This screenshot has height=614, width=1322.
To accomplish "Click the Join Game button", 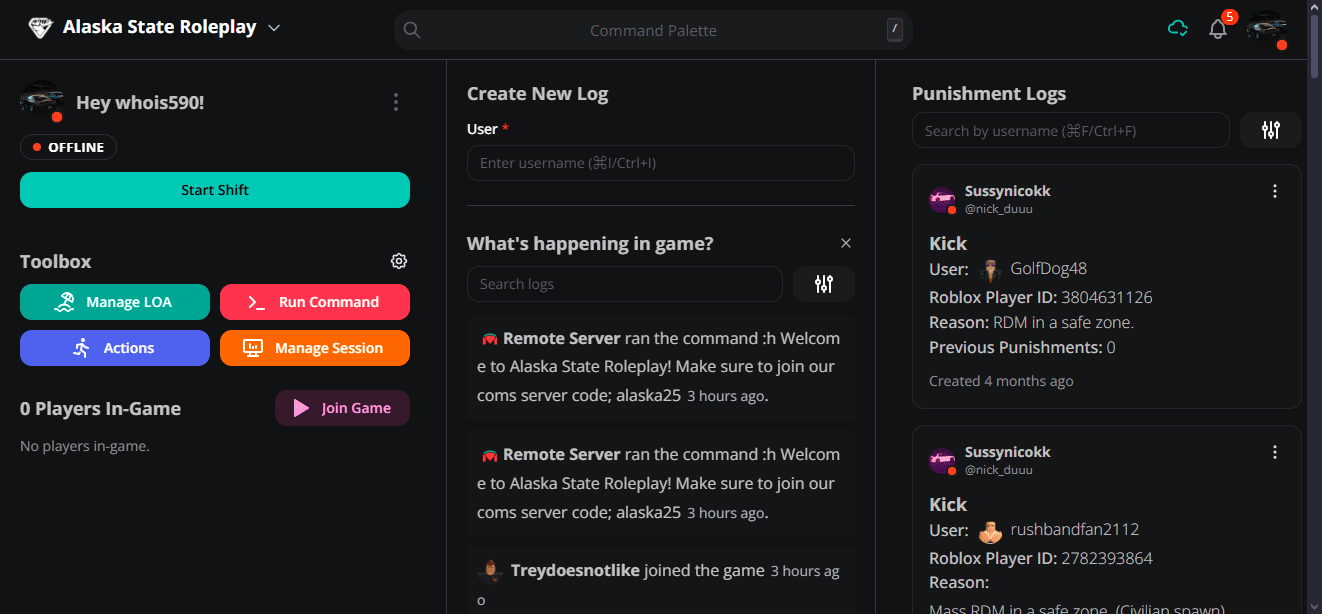I will coord(342,408).
